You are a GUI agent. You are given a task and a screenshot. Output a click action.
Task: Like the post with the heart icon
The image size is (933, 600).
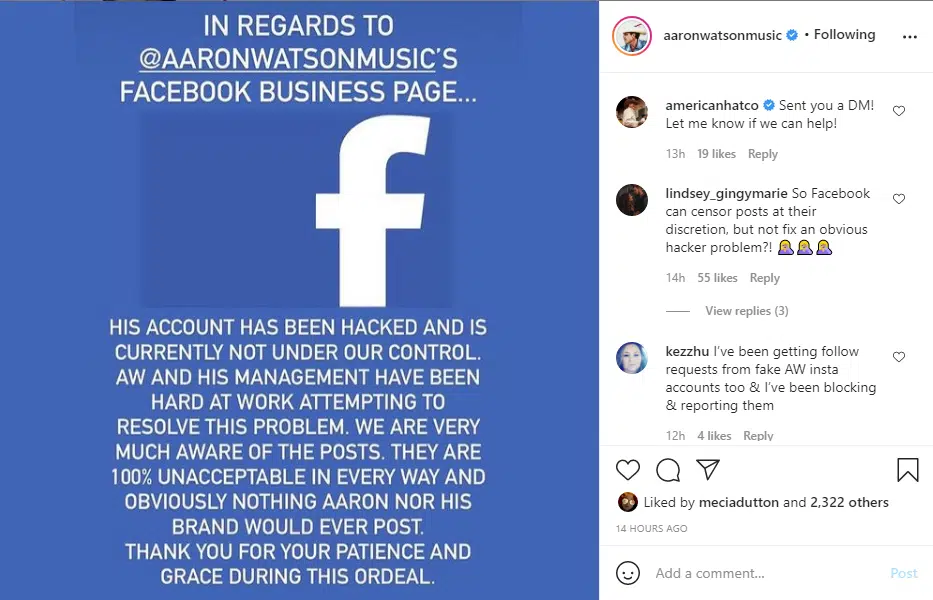[627, 469]
